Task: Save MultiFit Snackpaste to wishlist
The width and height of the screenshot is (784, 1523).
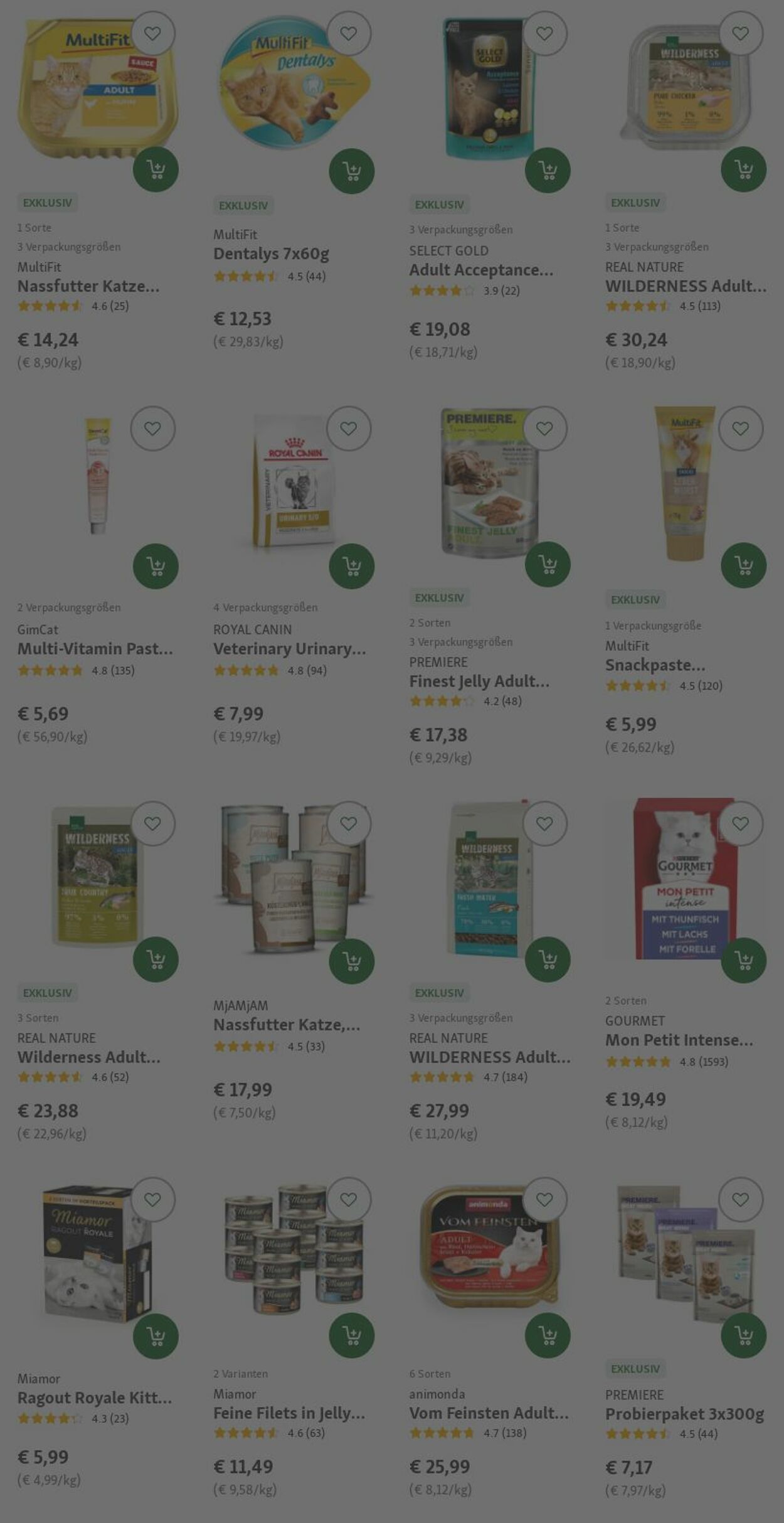Action: click(x=741, y=429)
